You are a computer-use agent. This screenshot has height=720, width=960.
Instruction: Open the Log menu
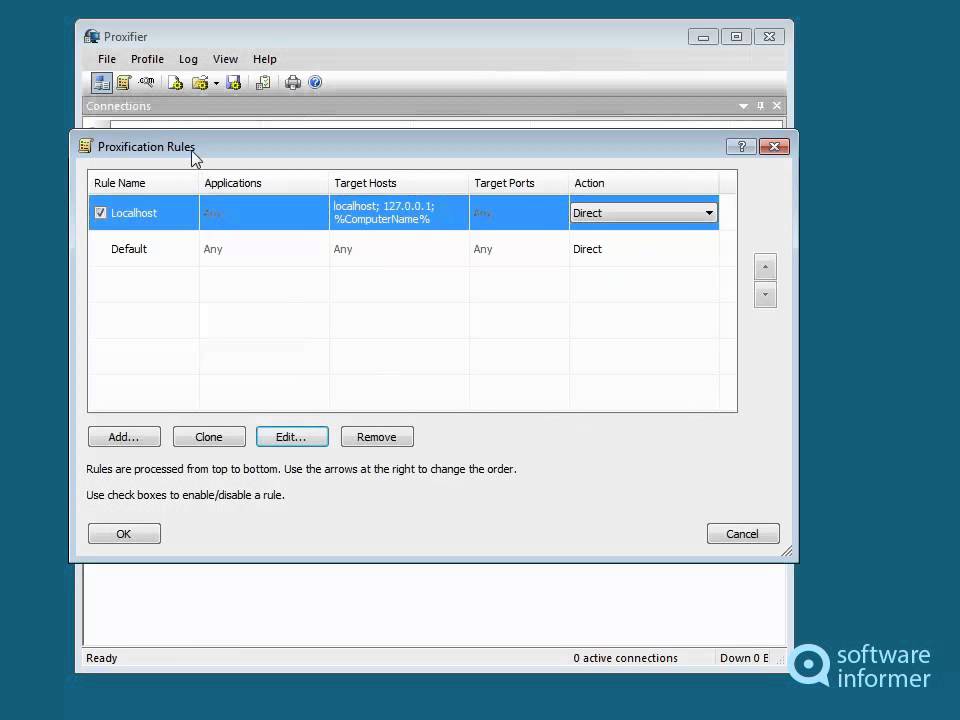tap(188, 59)
